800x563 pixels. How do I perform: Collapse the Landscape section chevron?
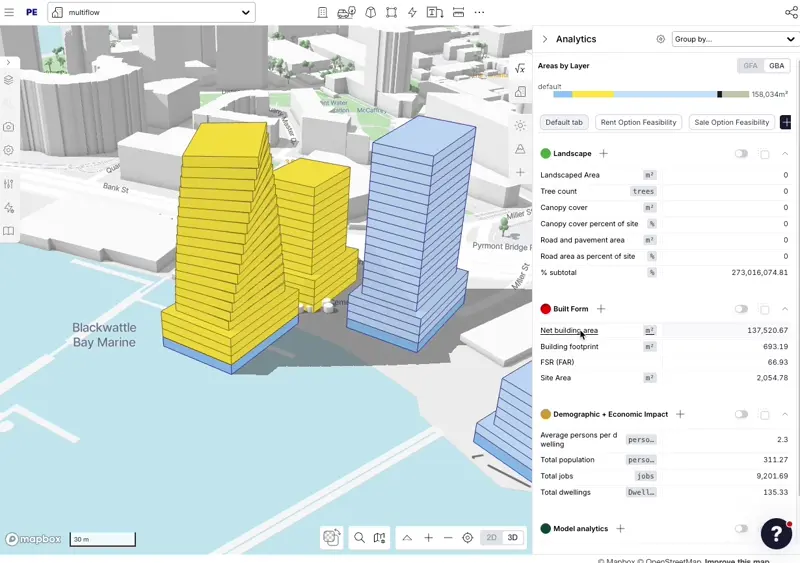pyautogui.click(x=785, y=154)
